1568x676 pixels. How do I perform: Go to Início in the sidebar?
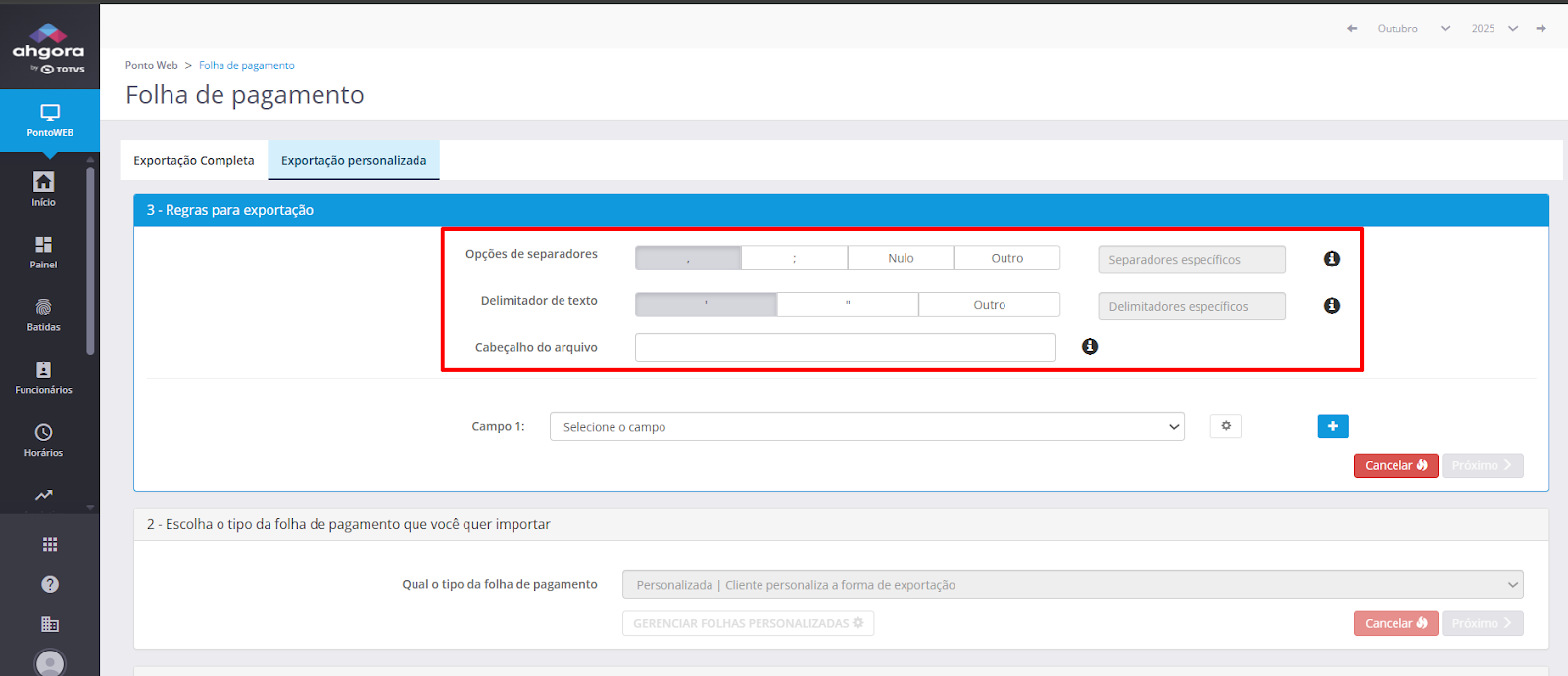[x=43, y=189]
